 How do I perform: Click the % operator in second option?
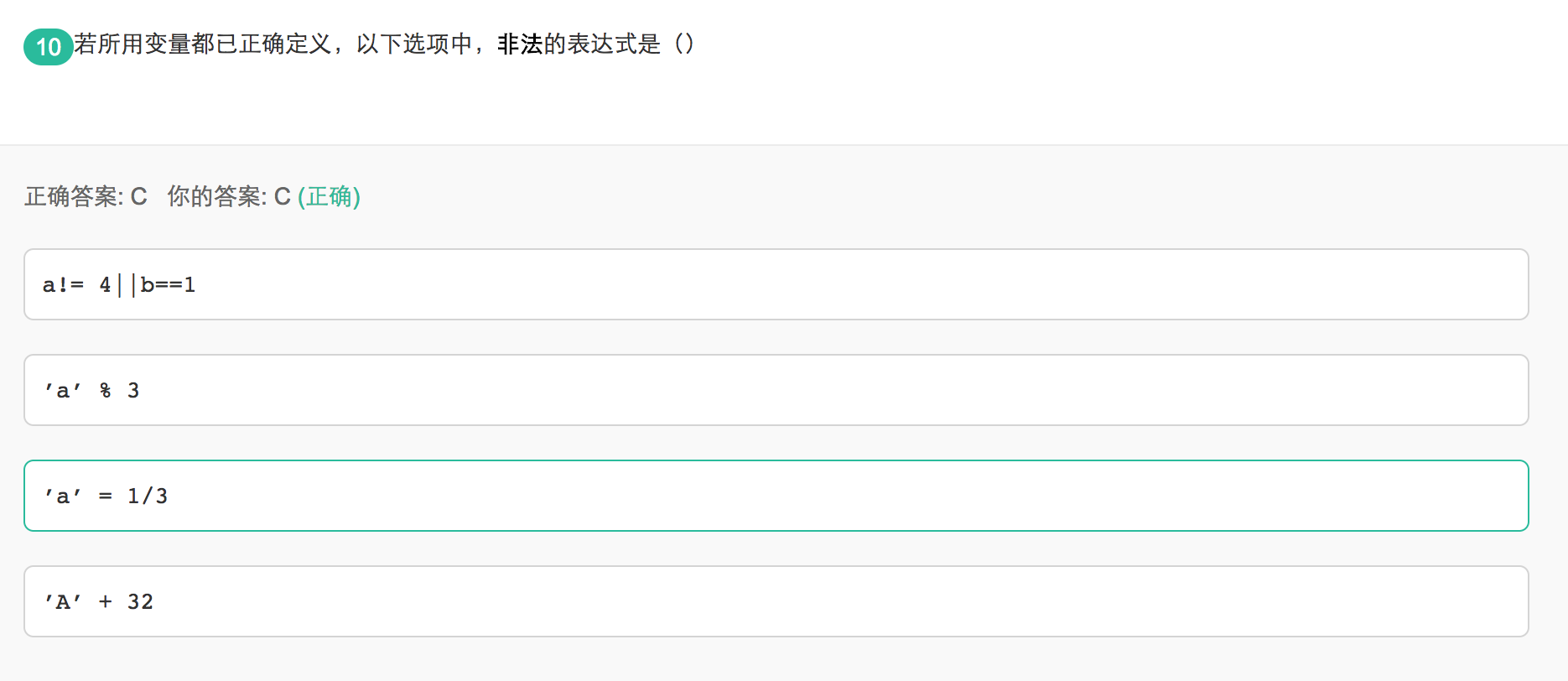pyautogui.click(x=105, y=391)
